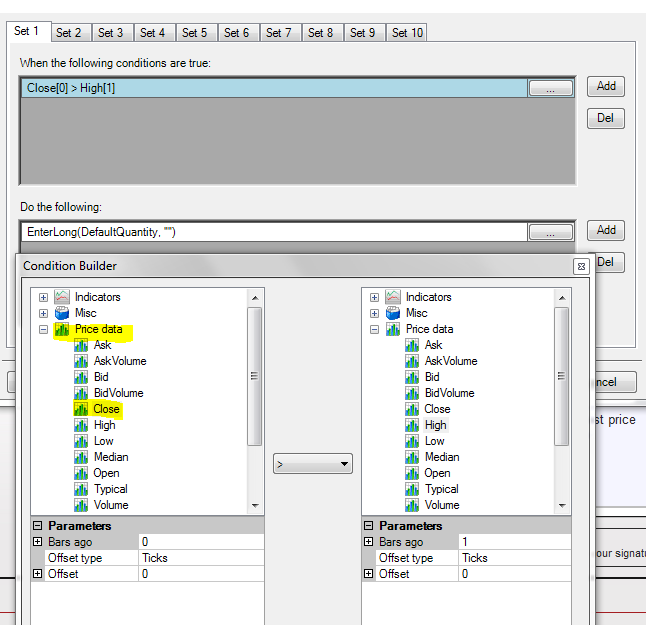Expand Indicators node in left tree

coord(43,297)
